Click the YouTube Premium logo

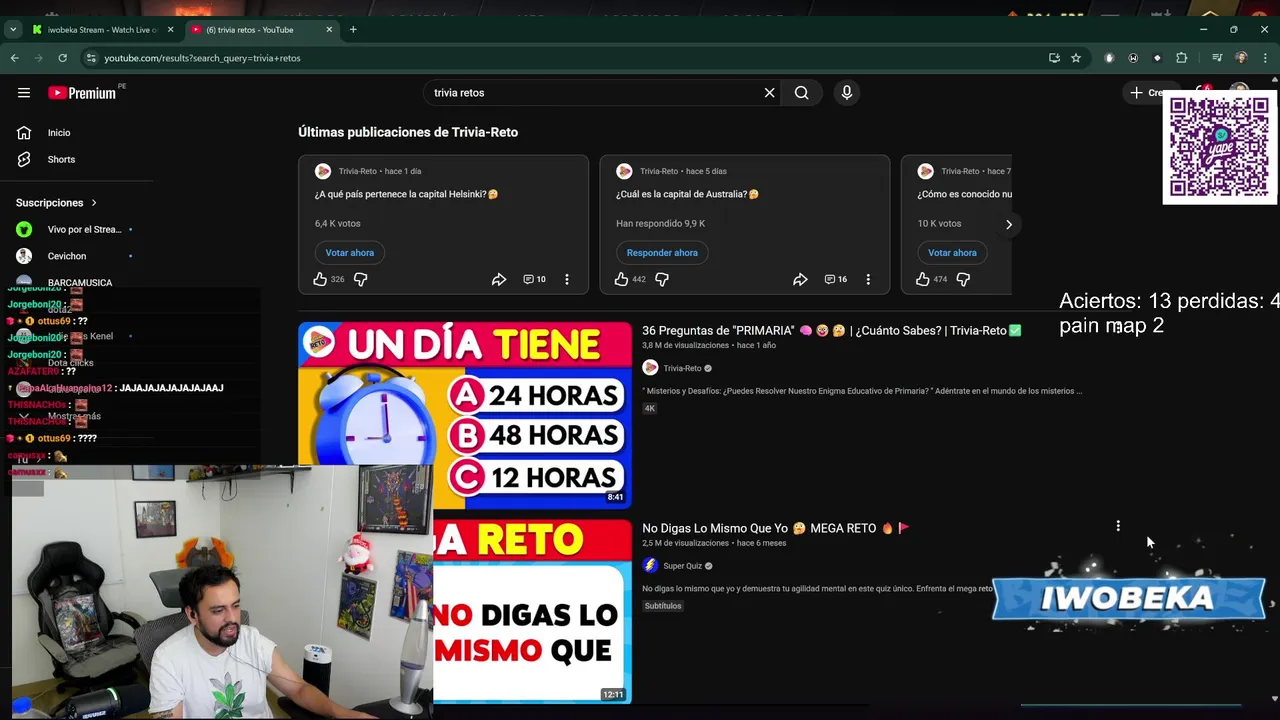(x=82, y=93)
